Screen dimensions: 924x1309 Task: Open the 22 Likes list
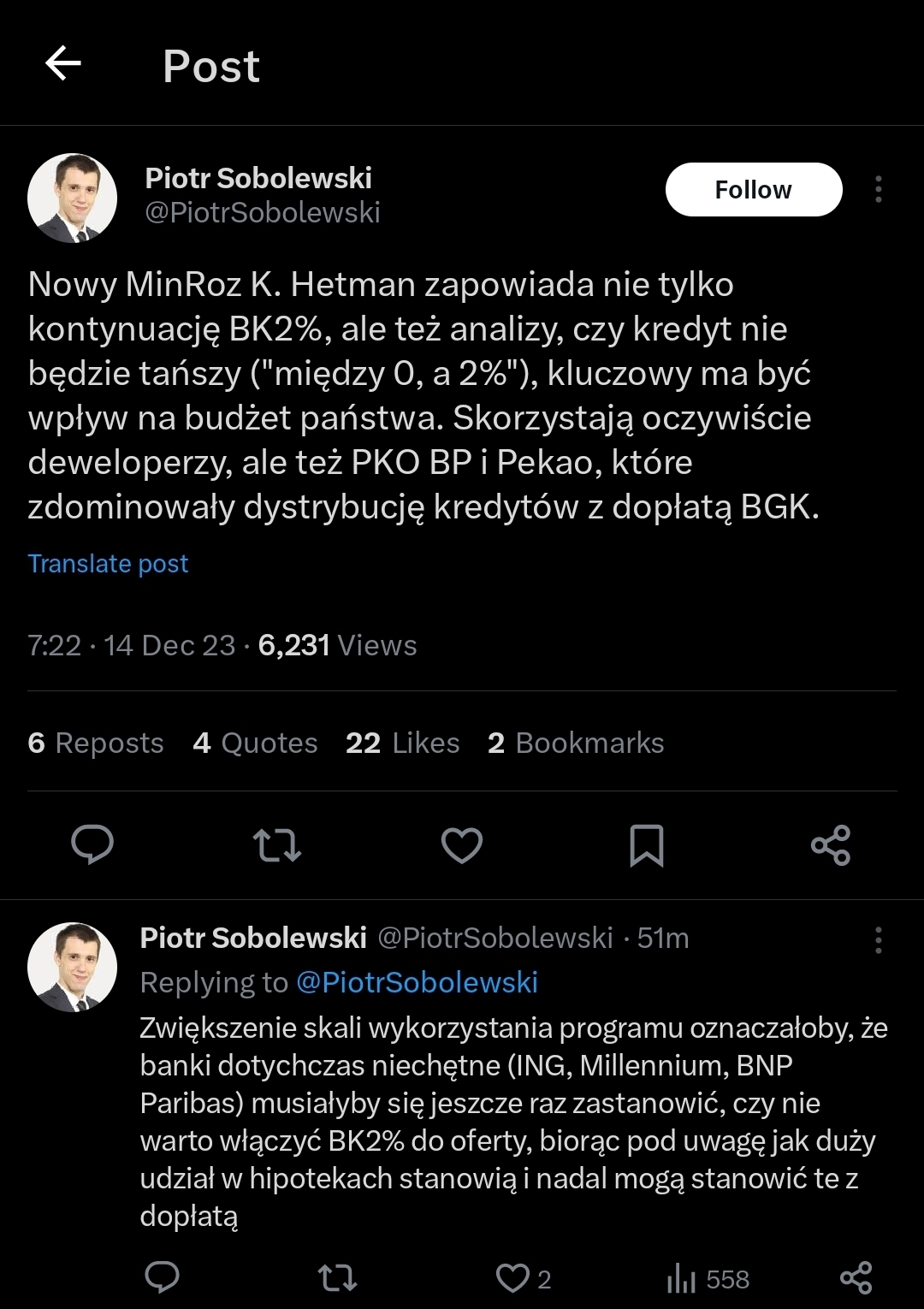click(402, 743)
